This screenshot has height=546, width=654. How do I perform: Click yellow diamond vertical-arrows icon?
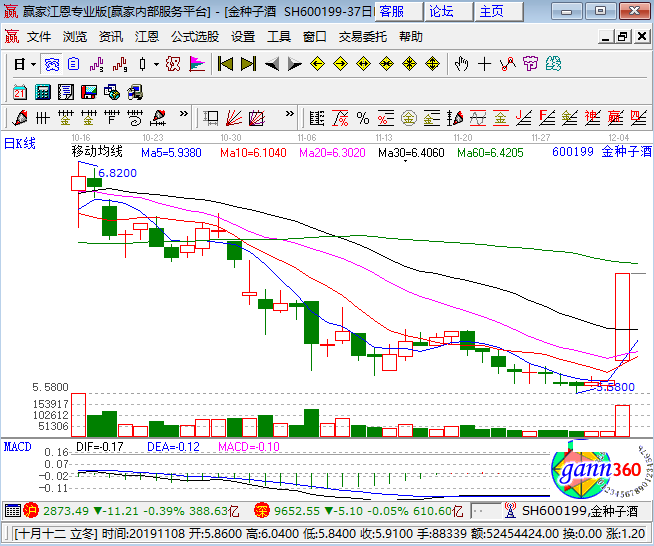click(x=432, y=64)
